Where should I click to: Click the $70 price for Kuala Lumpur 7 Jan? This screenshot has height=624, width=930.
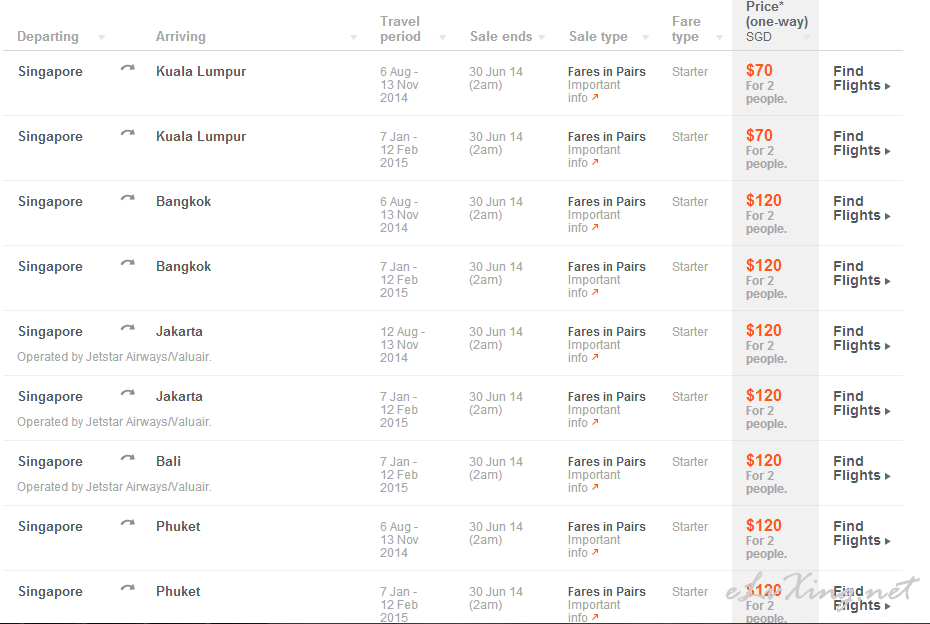coord(759,136)
